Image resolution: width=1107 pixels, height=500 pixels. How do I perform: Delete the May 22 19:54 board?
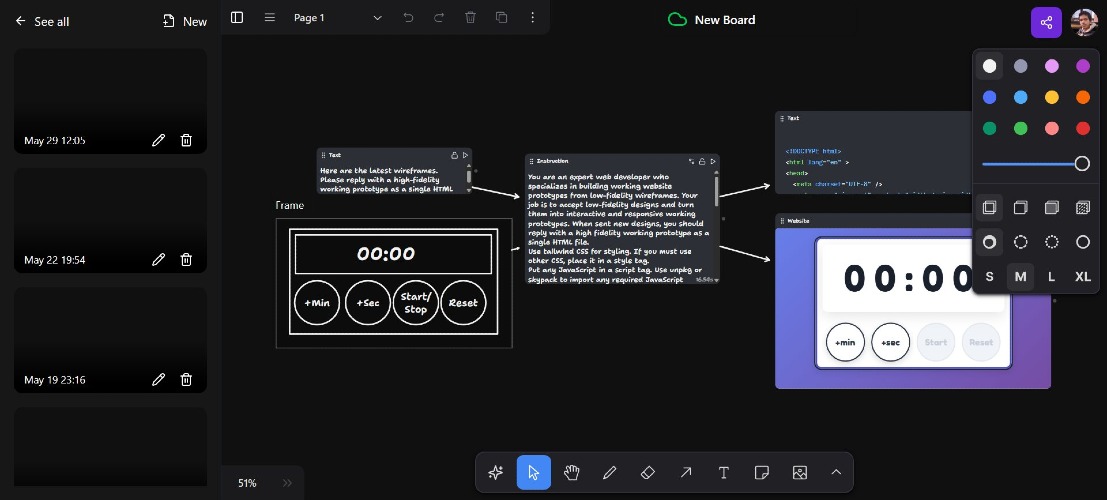[186, 260]
